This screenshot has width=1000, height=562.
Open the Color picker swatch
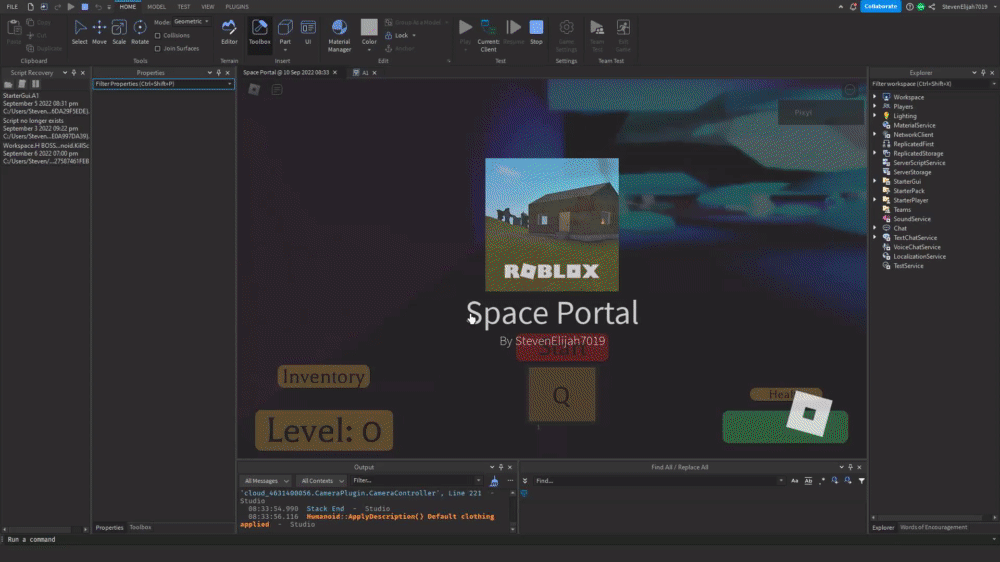pos(369,27)
